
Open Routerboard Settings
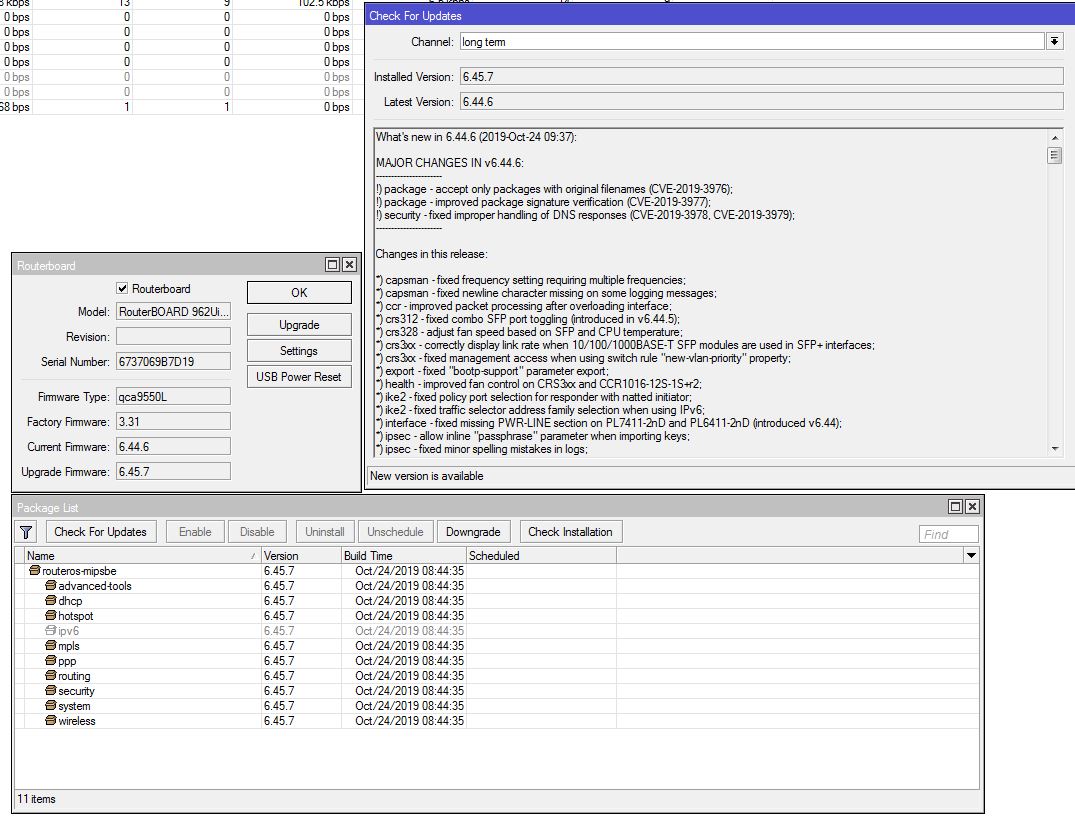click(x=299, y=351)
